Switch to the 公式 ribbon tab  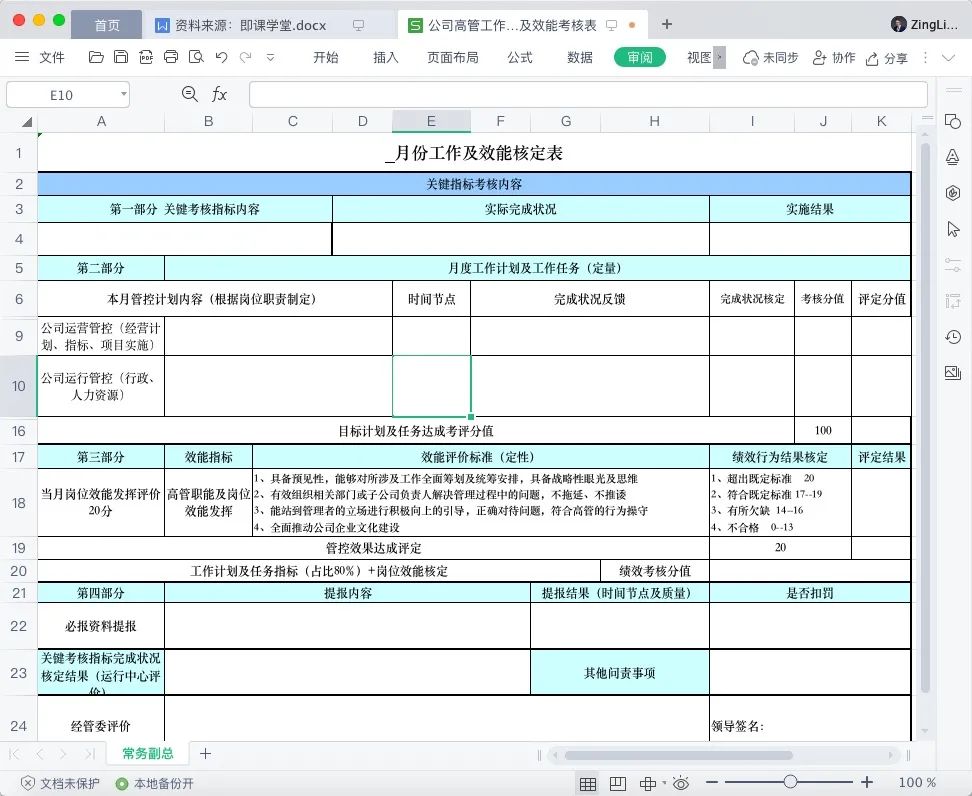[x=519, y=57]
